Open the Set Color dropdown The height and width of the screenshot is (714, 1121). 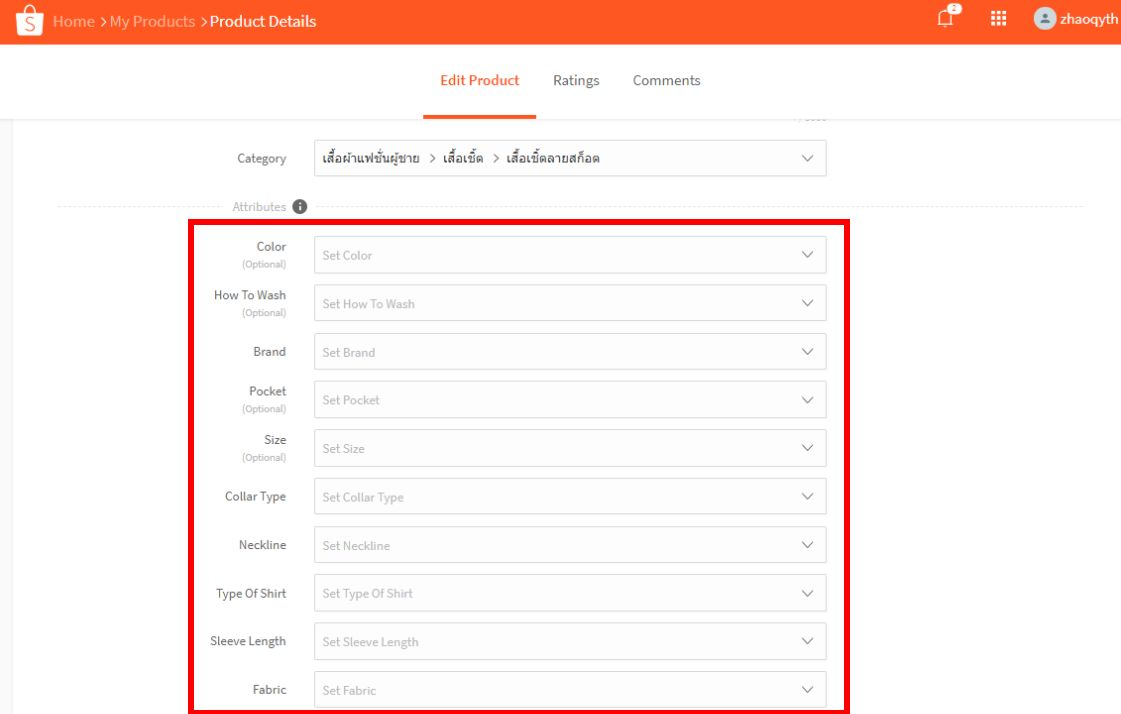pyautogui.click(x=570, y=254)
